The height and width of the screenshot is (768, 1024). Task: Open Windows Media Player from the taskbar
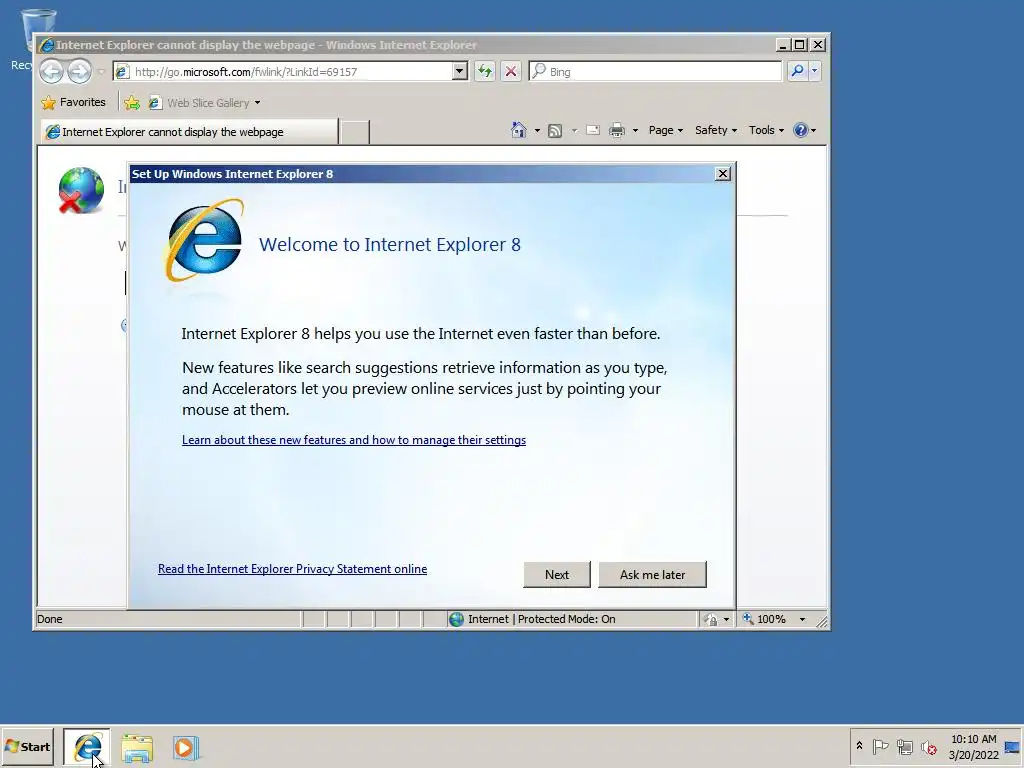185,748
